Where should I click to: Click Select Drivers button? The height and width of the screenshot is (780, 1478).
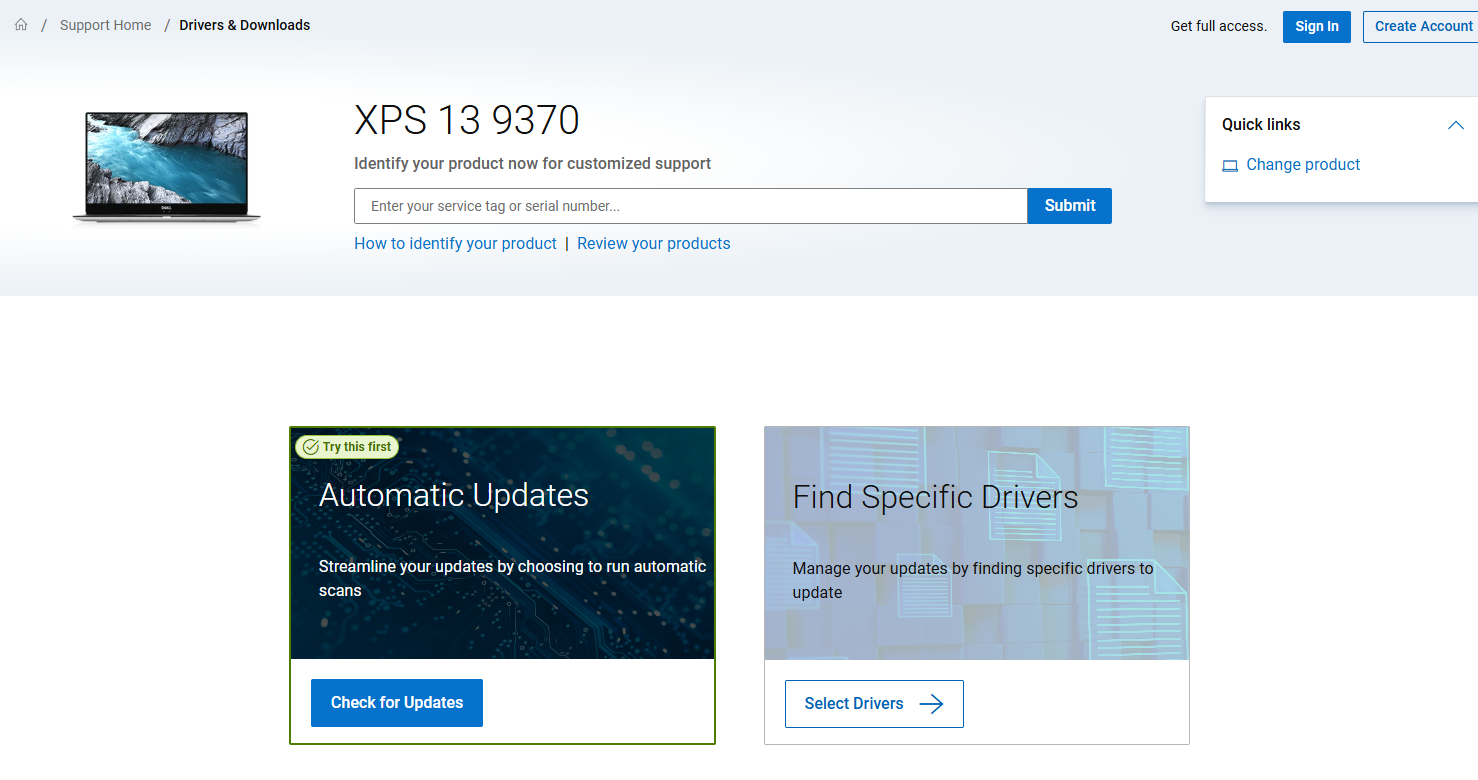click(874, 704)
